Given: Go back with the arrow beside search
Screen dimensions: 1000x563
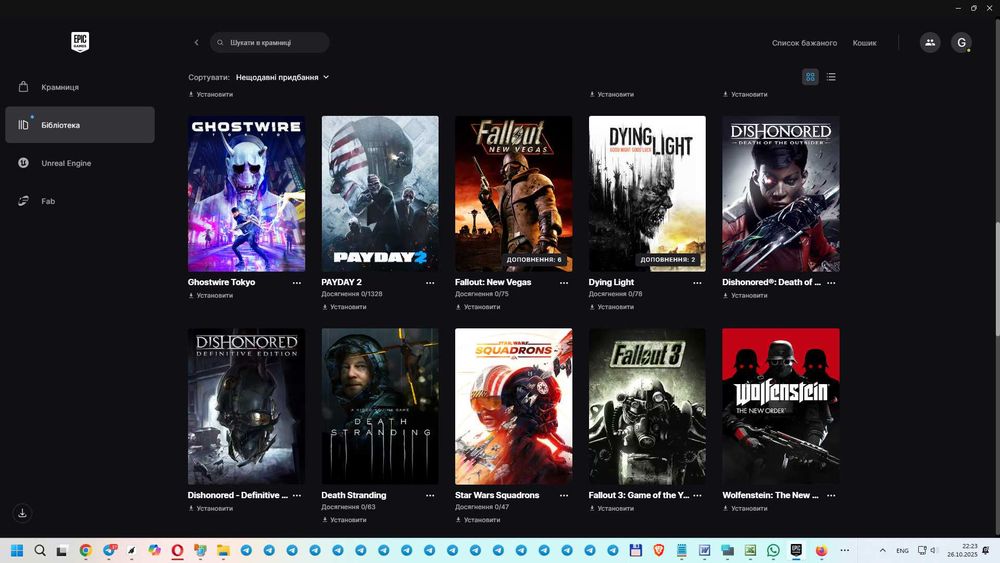Looking at the screenshot, I should click(x=196, y=43).
